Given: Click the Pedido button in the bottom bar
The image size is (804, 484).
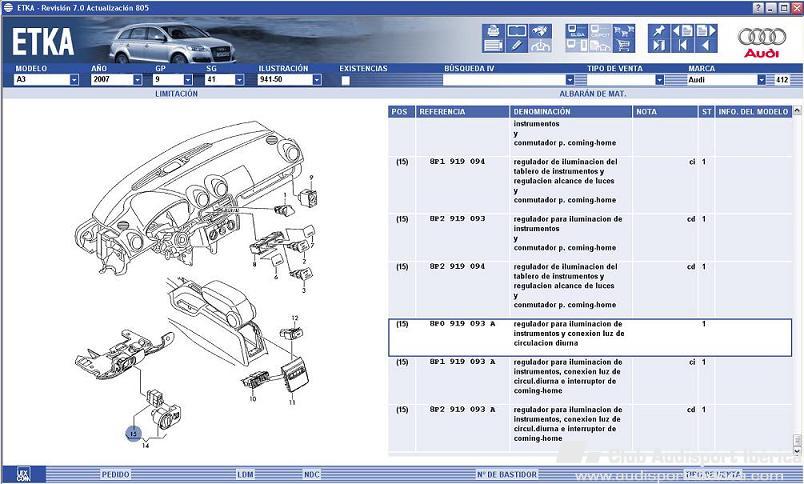Looking at the screenshot, I should (115, 474).
